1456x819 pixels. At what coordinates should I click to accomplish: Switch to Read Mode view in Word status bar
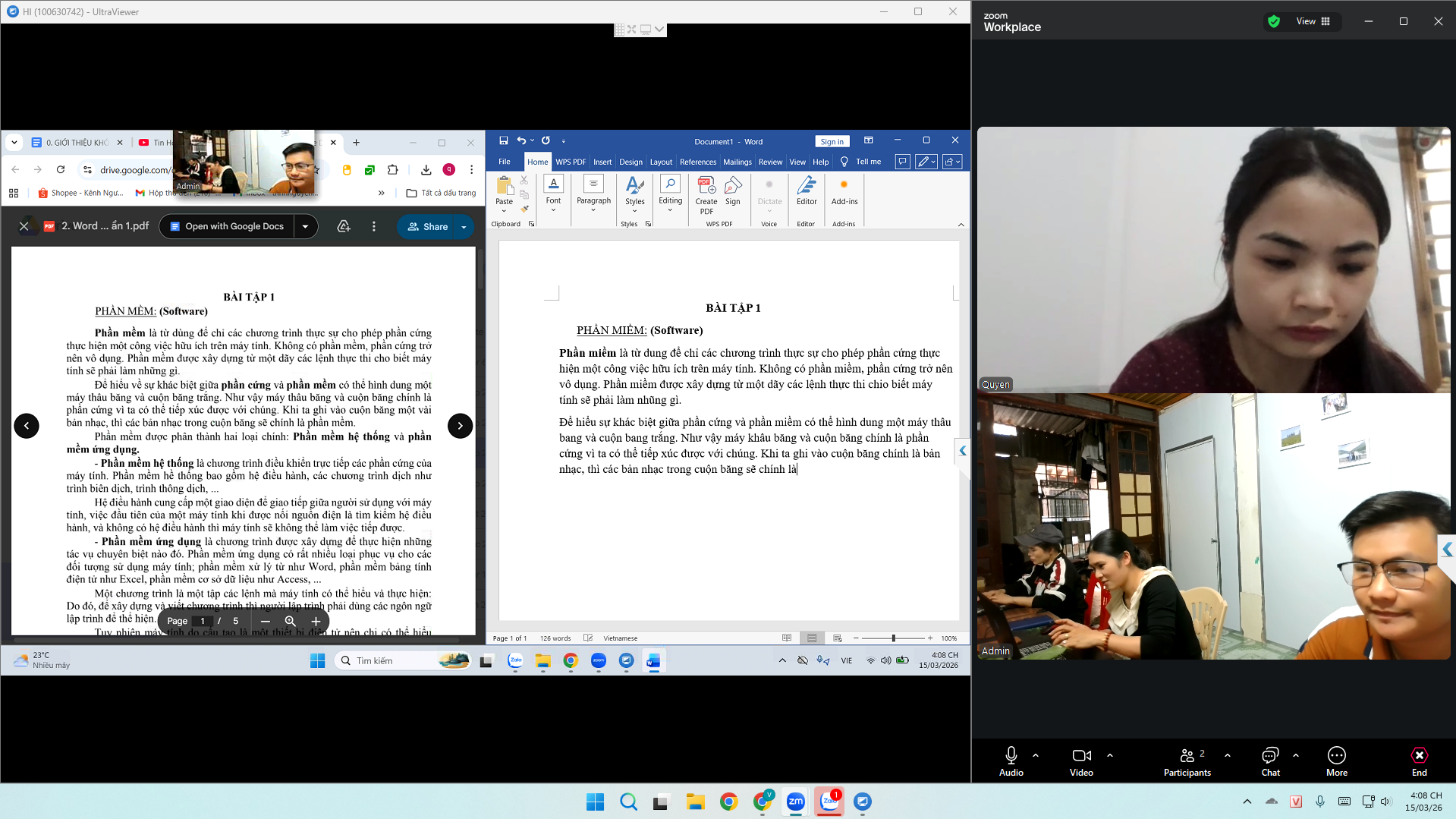(787, 638)
